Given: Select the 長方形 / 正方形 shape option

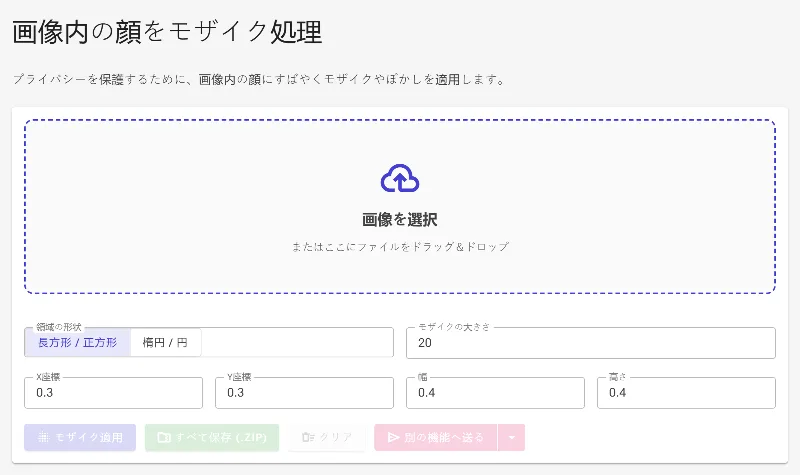Looking at the screenshot, I should [78, 342].
